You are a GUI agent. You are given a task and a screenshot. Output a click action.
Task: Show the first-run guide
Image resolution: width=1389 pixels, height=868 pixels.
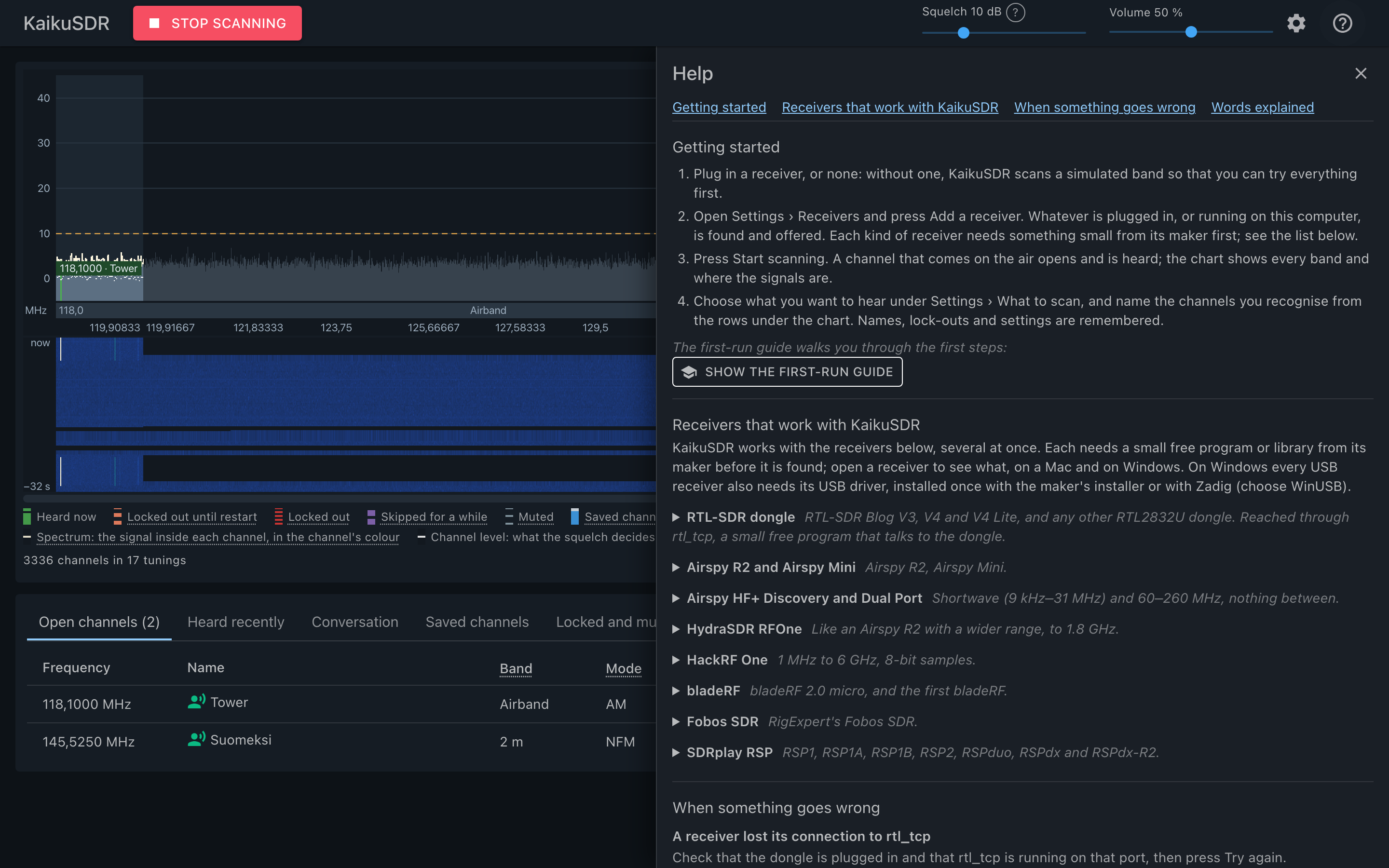coord(787,372)
